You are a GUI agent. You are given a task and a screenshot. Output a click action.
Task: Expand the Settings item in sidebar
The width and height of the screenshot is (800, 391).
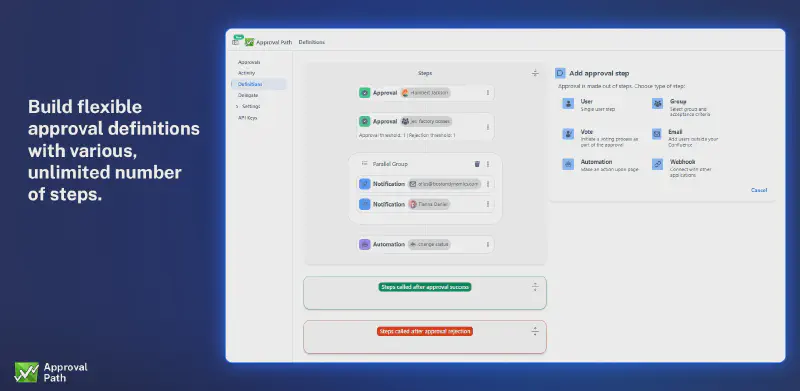coord(248,106)
